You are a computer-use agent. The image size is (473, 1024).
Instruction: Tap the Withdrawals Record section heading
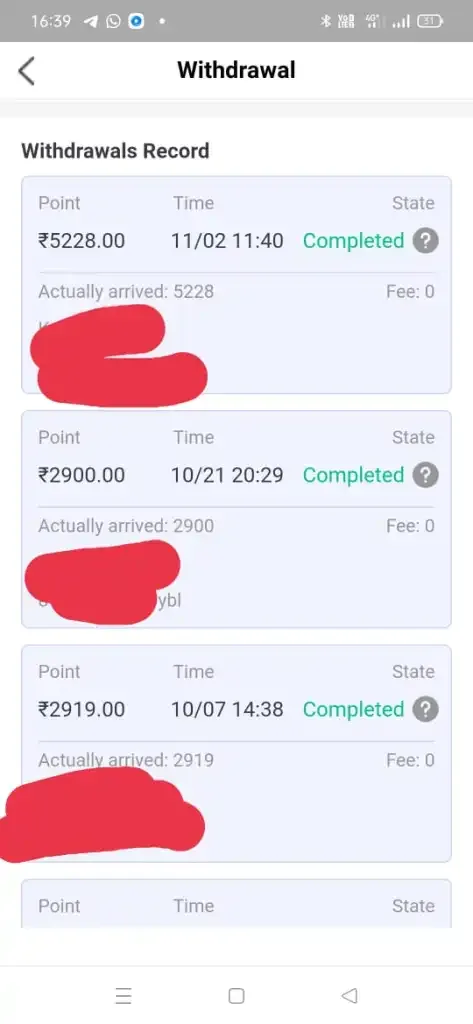click(x=116, y=151)
